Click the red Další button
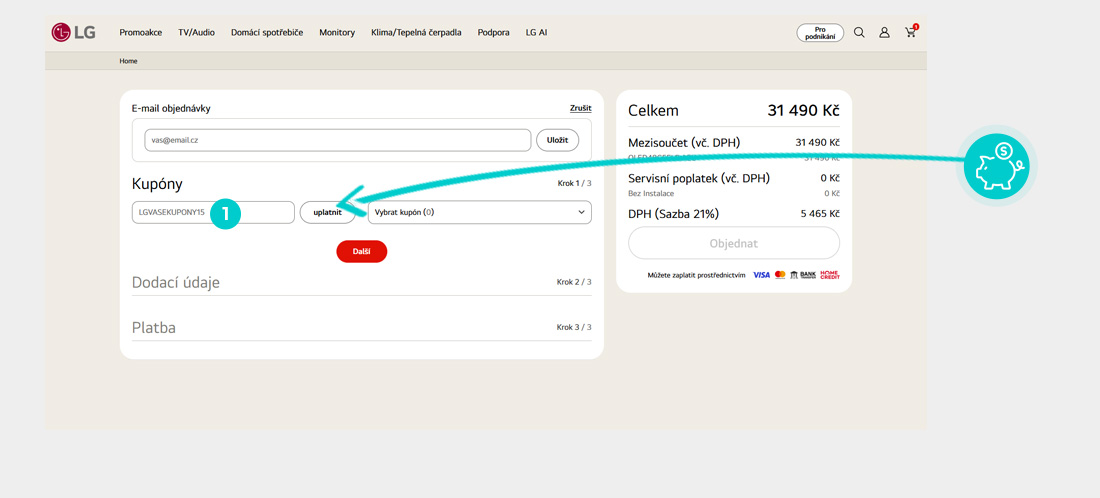 pyautogui.click(x=361, y=252)
